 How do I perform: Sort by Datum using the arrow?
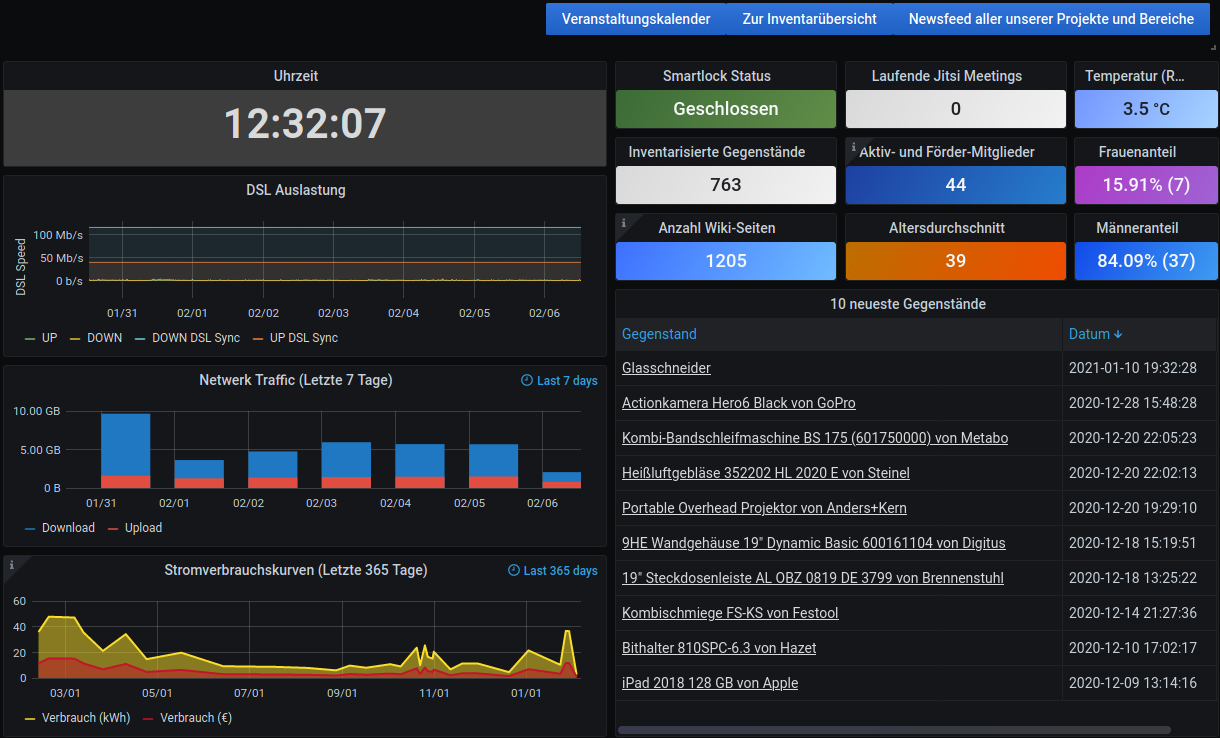pyautogui.click(x=1118, y=334)
